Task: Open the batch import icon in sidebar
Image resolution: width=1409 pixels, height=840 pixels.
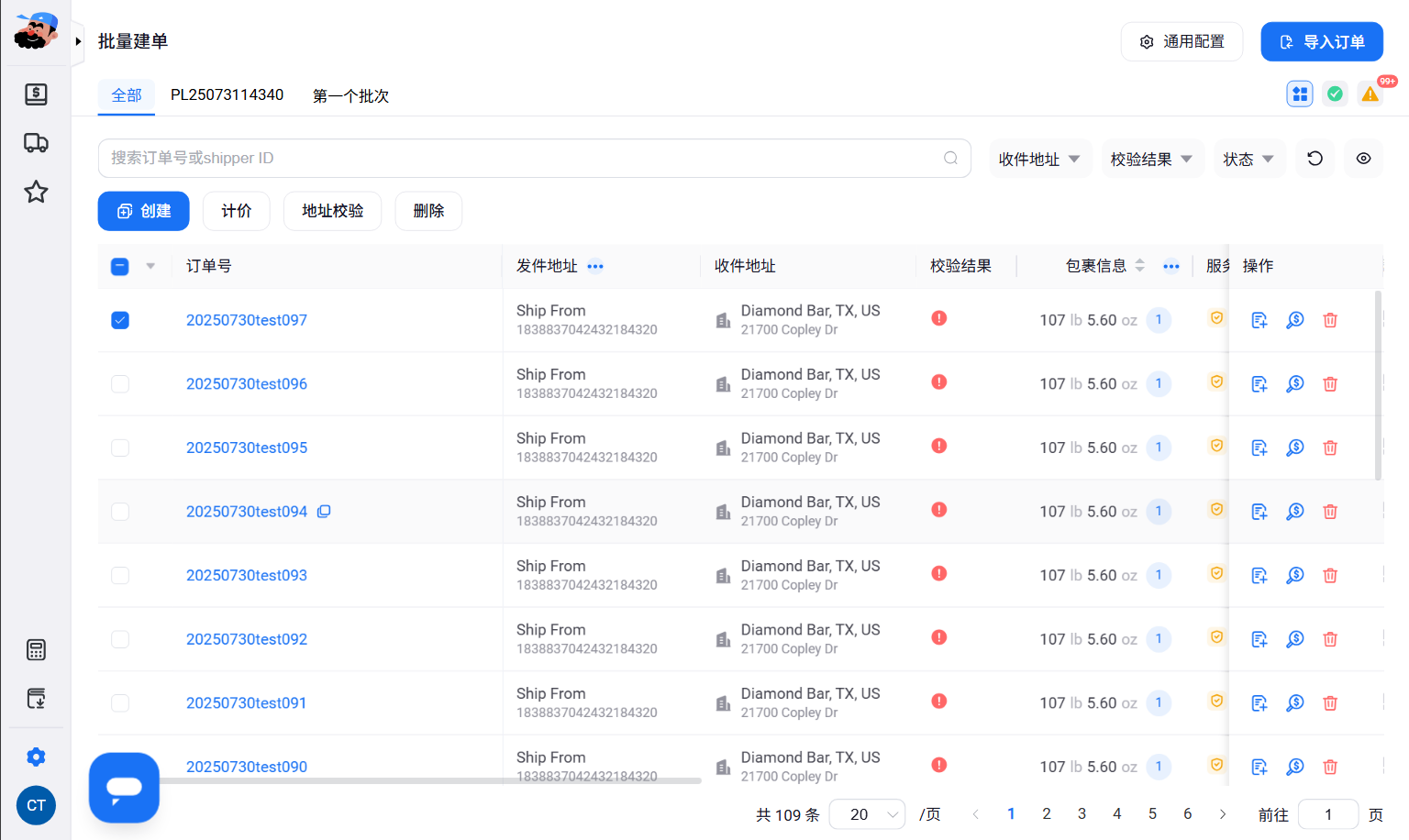Action: (36, 699)
